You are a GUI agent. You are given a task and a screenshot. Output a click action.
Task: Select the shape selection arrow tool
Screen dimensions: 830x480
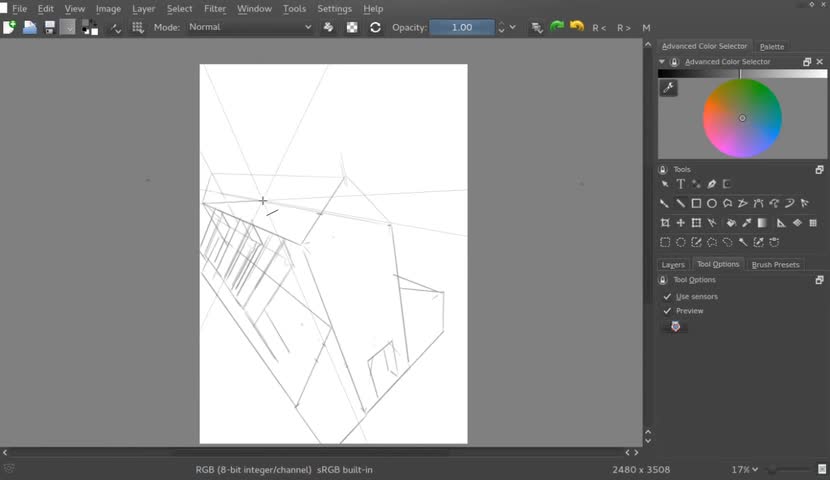pyautogui.click(x=665, y=184)
